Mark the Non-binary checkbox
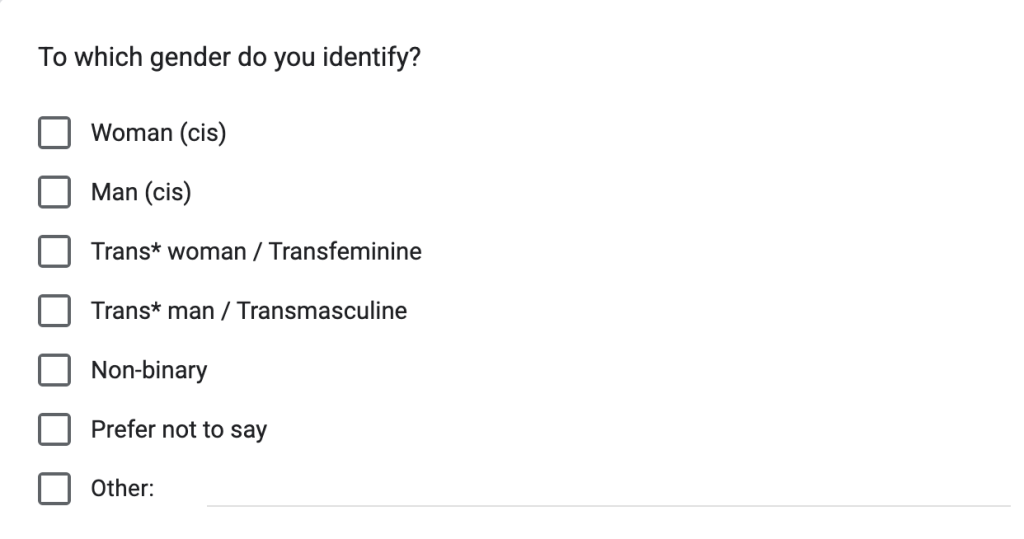 pyautogui.click(x=54, y=371)
